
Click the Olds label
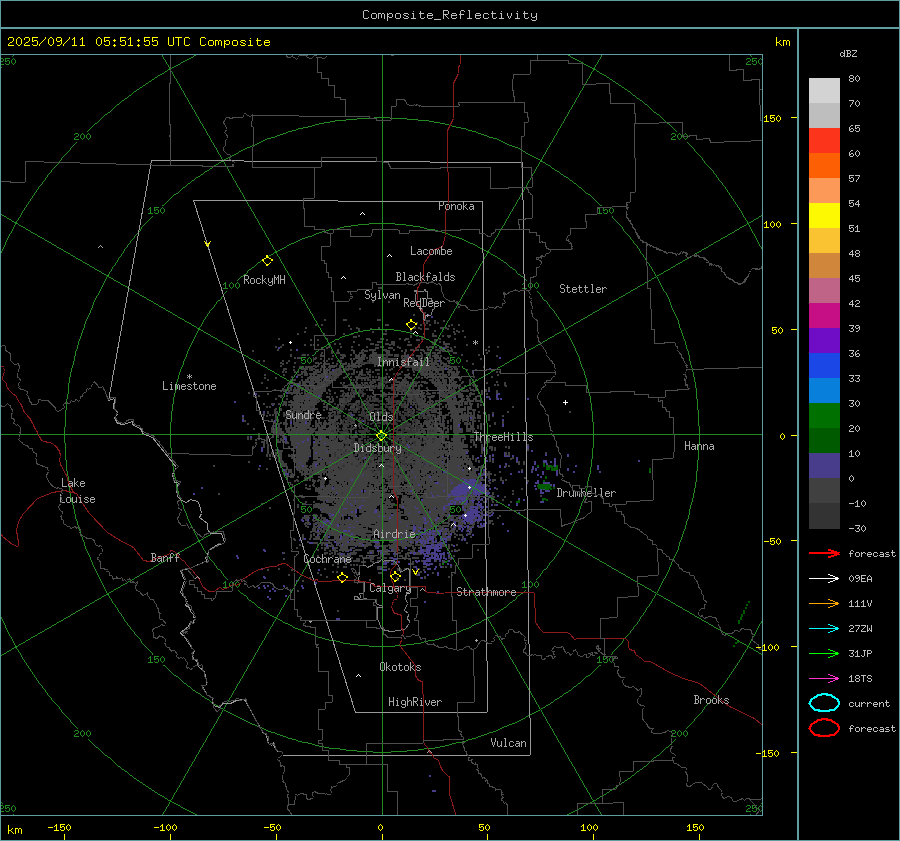pos(381,417)
